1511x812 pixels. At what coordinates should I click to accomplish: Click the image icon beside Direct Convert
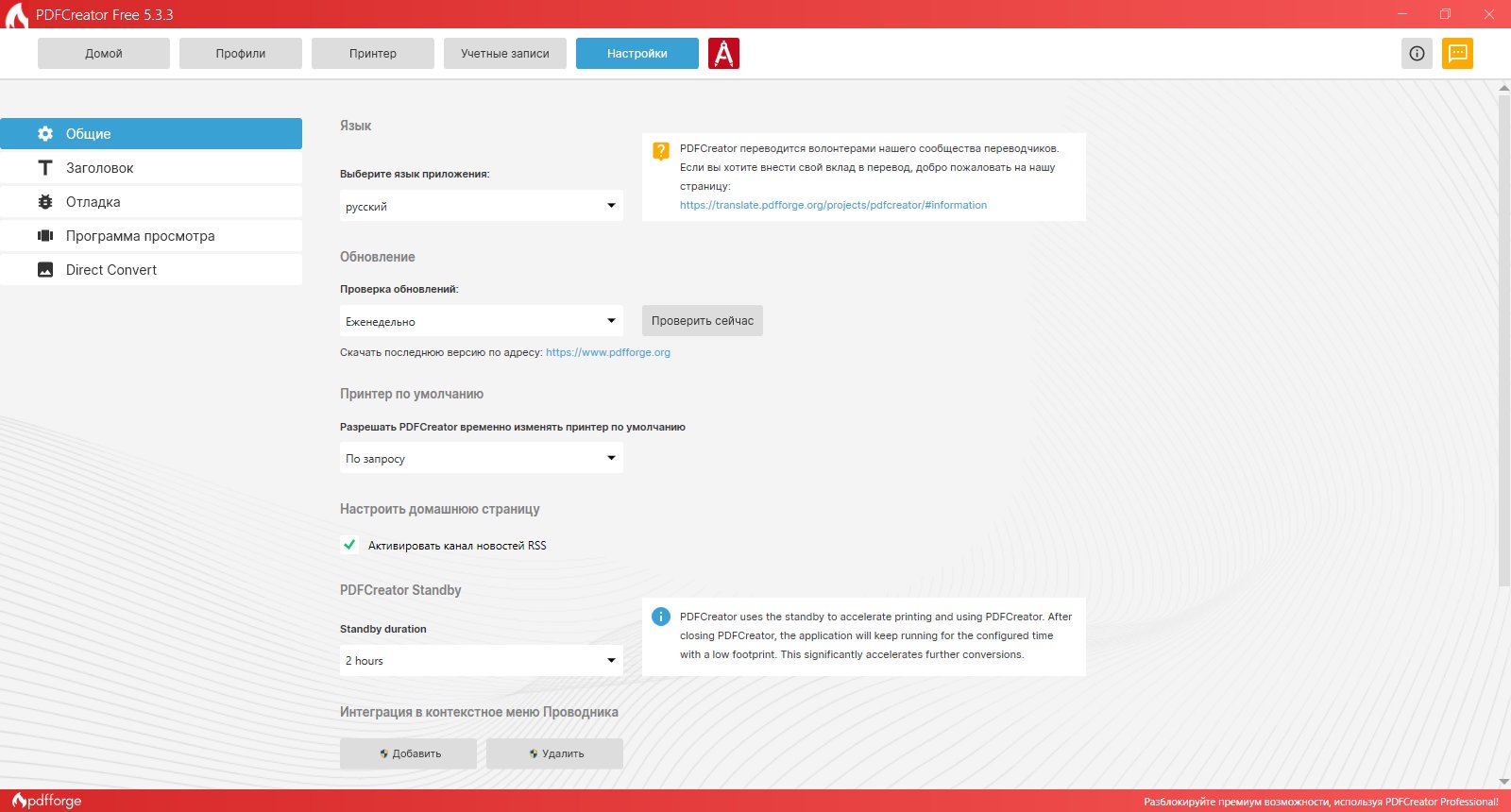[45, 270]
